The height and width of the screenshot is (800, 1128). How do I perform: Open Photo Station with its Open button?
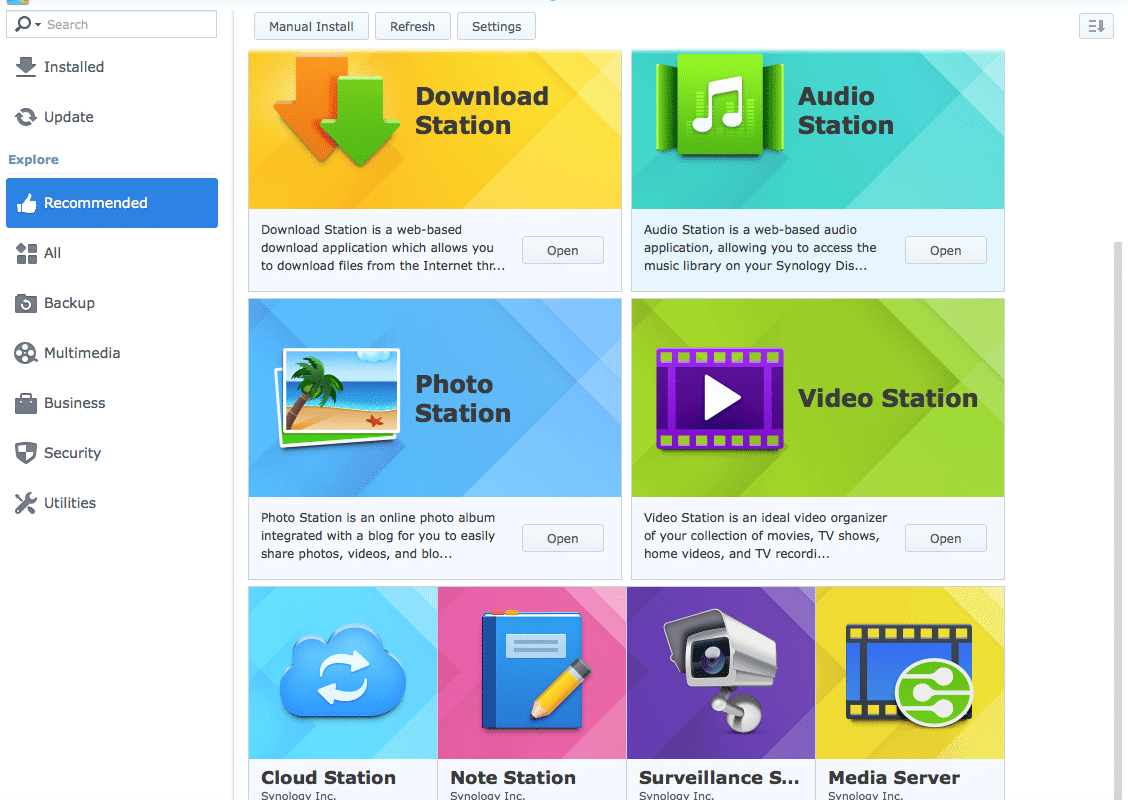tap(563, 538)
